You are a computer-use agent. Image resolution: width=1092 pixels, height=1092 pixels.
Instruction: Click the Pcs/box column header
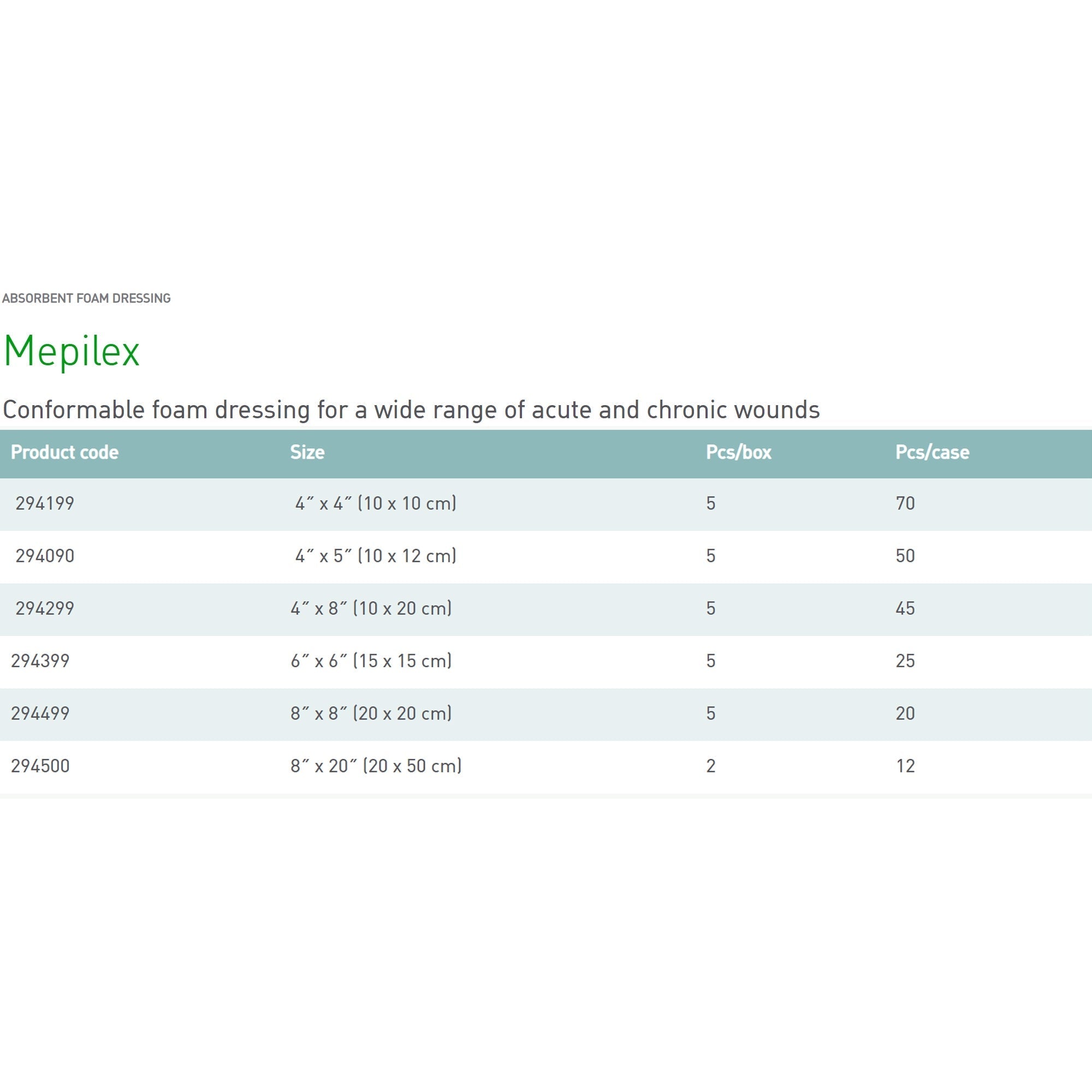[739, 451]
